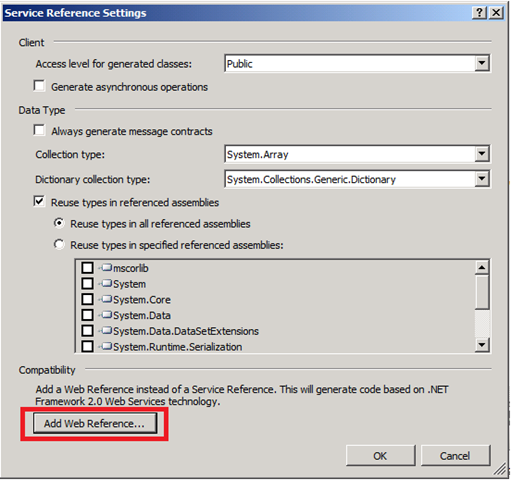Tick the System.Data.DataSetExtensions checkbox

click(87, 331)
